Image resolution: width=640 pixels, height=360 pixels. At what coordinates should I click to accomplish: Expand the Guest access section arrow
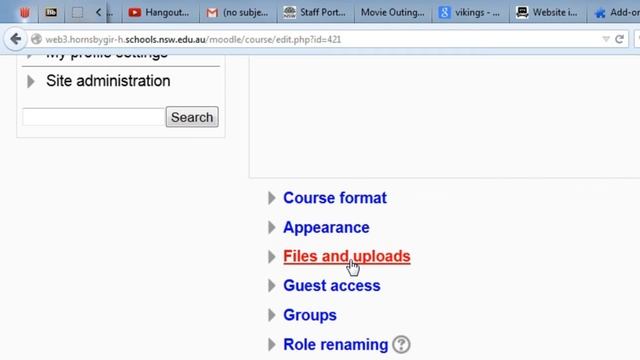pos(271,286)
